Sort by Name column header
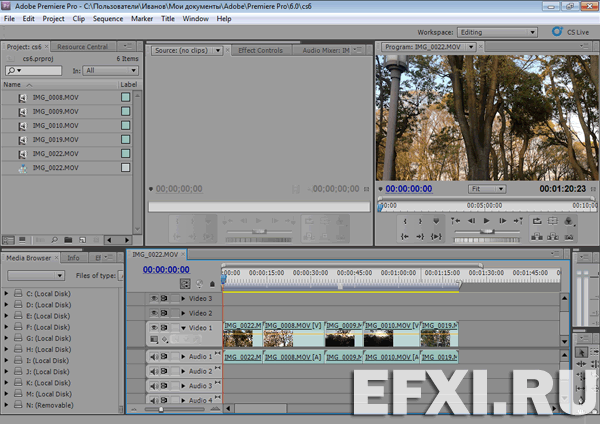The image size is (600, 424). pyautogui.click(x=12, y=85)
